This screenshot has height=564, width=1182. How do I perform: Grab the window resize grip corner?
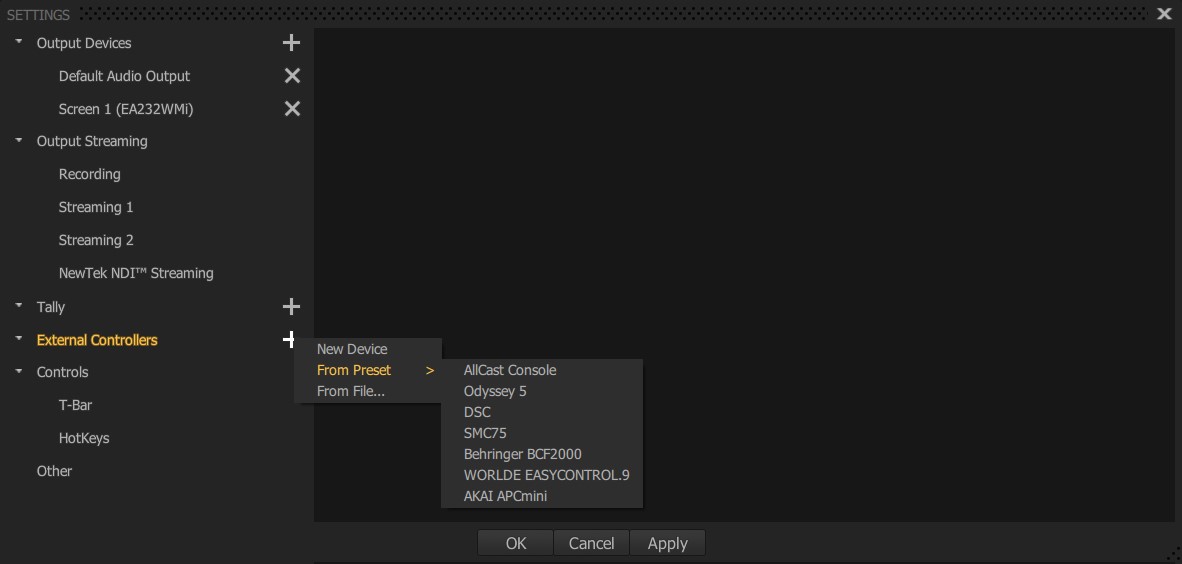1173,556
